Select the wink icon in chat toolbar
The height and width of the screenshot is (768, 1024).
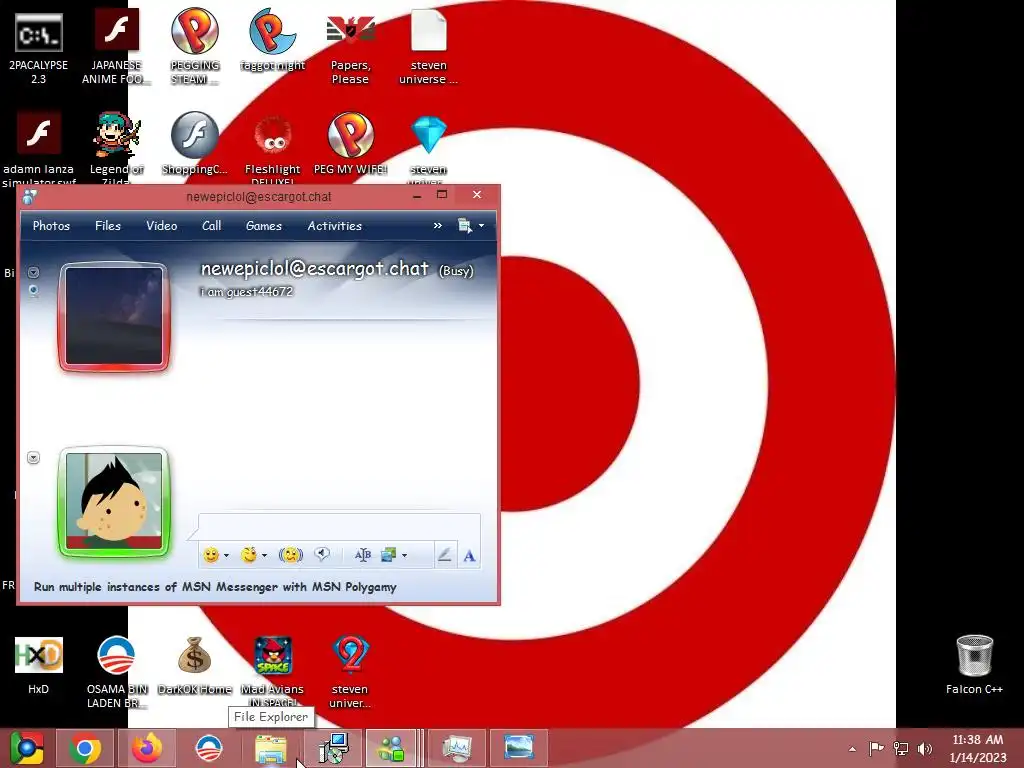(249, 555)
